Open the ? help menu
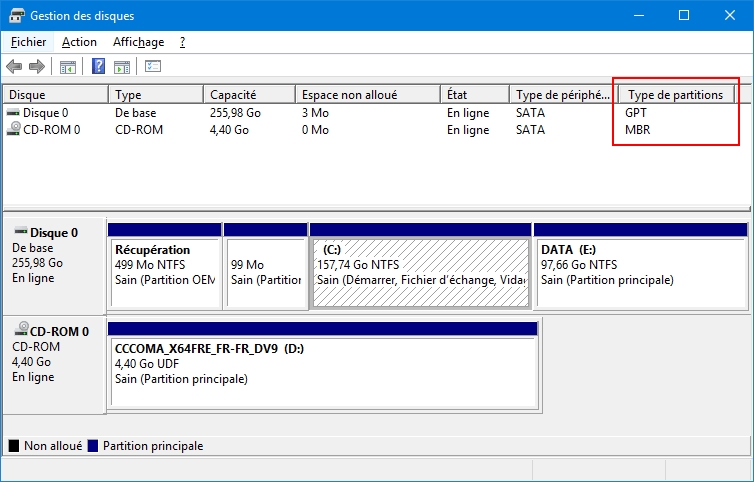 pos(182,42)
